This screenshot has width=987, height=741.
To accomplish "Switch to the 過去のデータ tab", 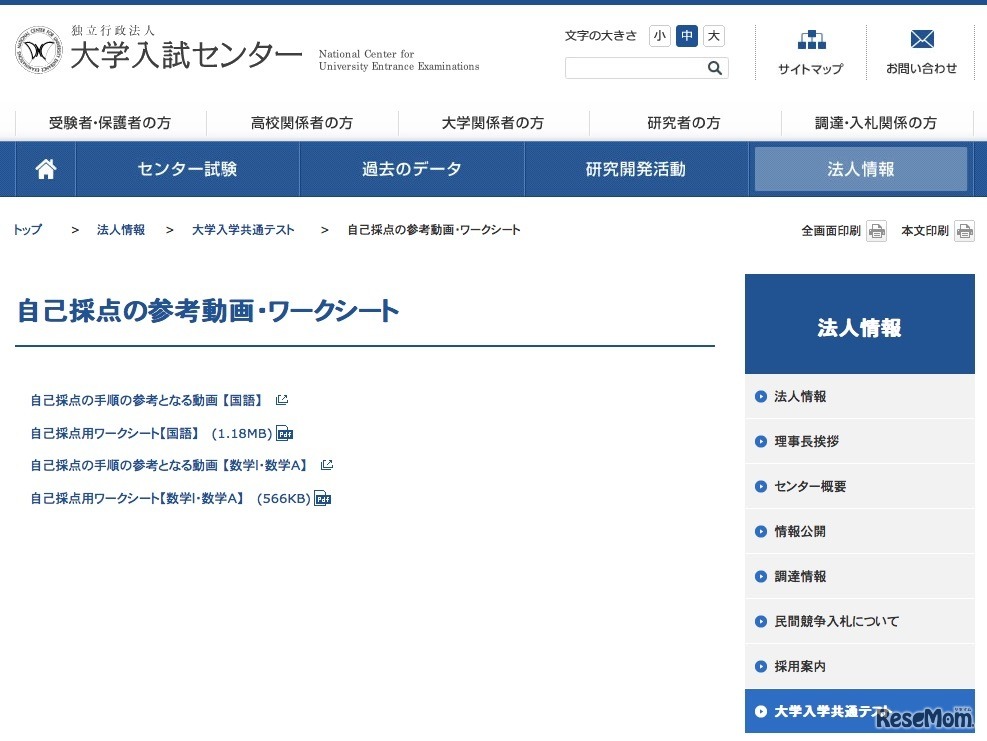I will click(x=411, y=168).
